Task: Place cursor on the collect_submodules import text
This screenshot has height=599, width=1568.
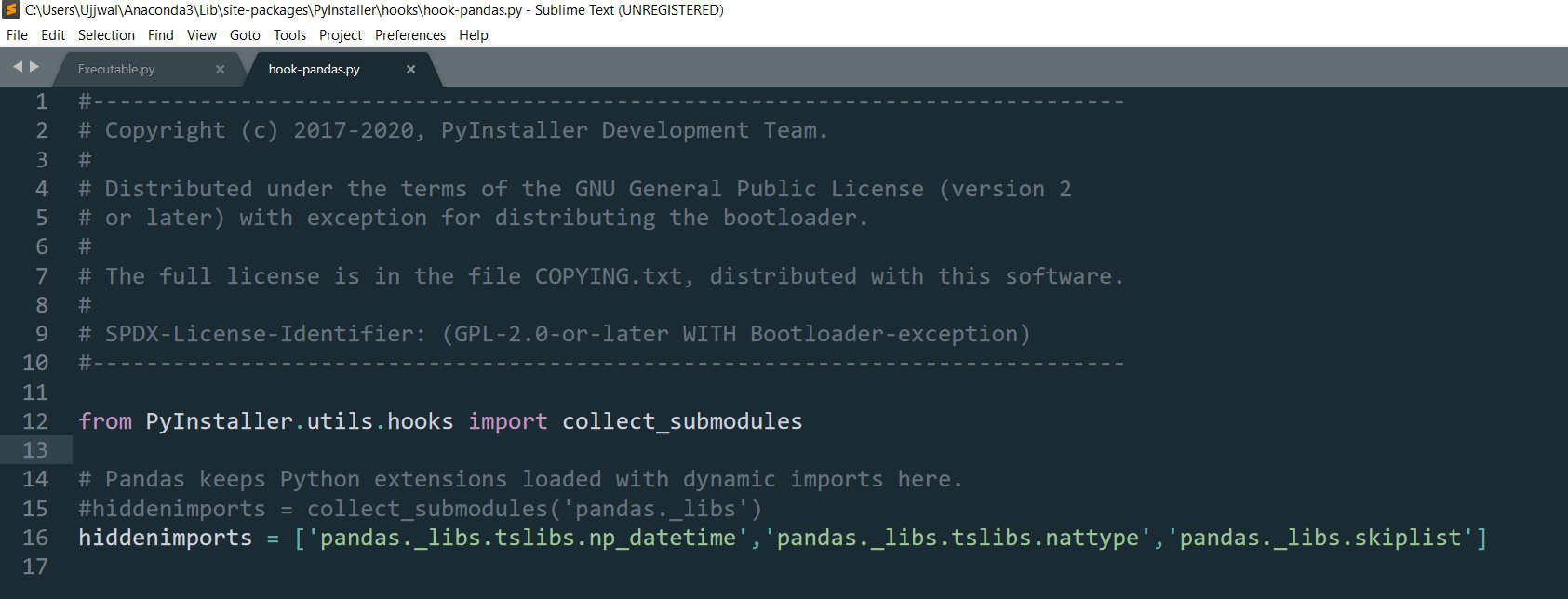Action: 681,421
